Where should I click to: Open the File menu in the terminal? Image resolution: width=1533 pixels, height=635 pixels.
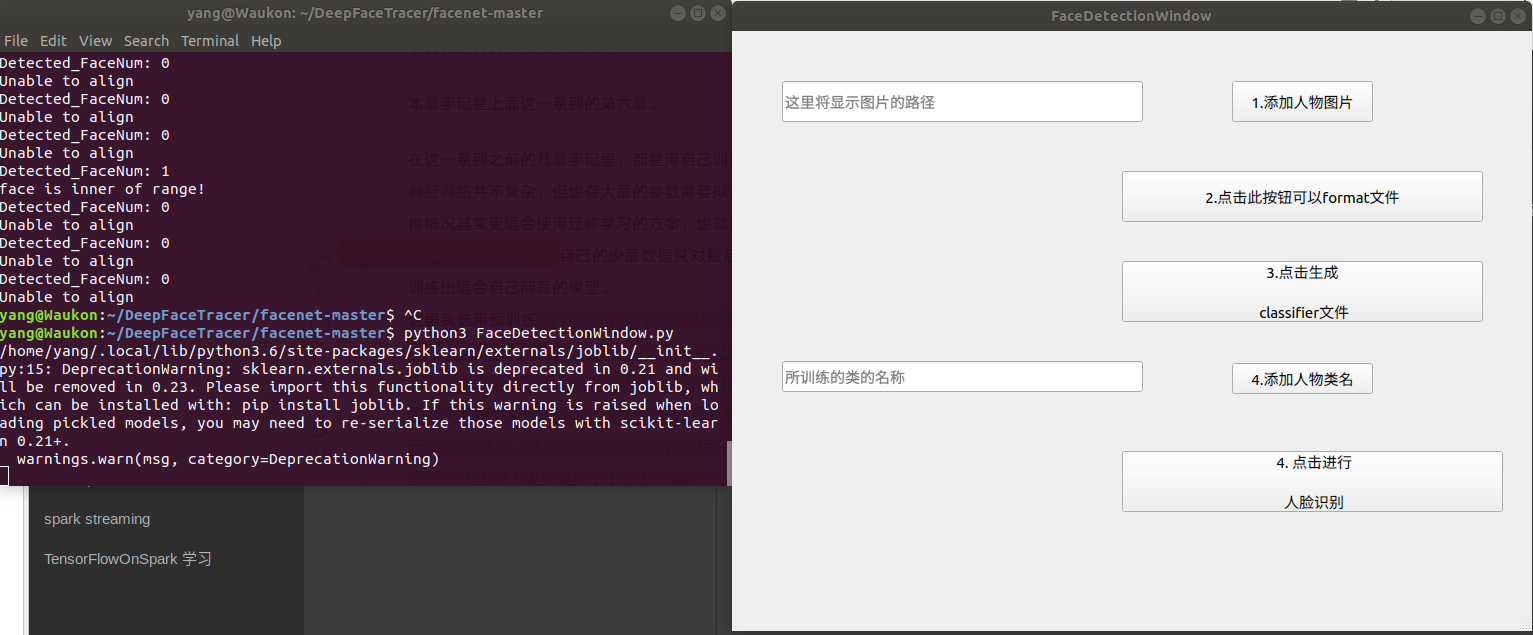coord(16,41)
